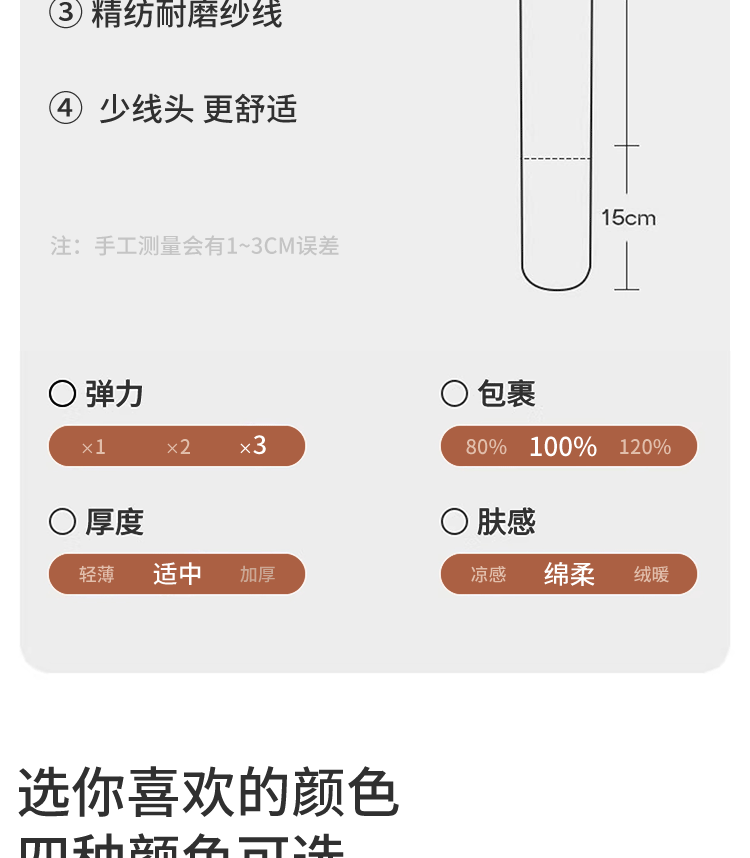Pick the 绵柔 skin-feel option
750x858 pixels.
569,574
